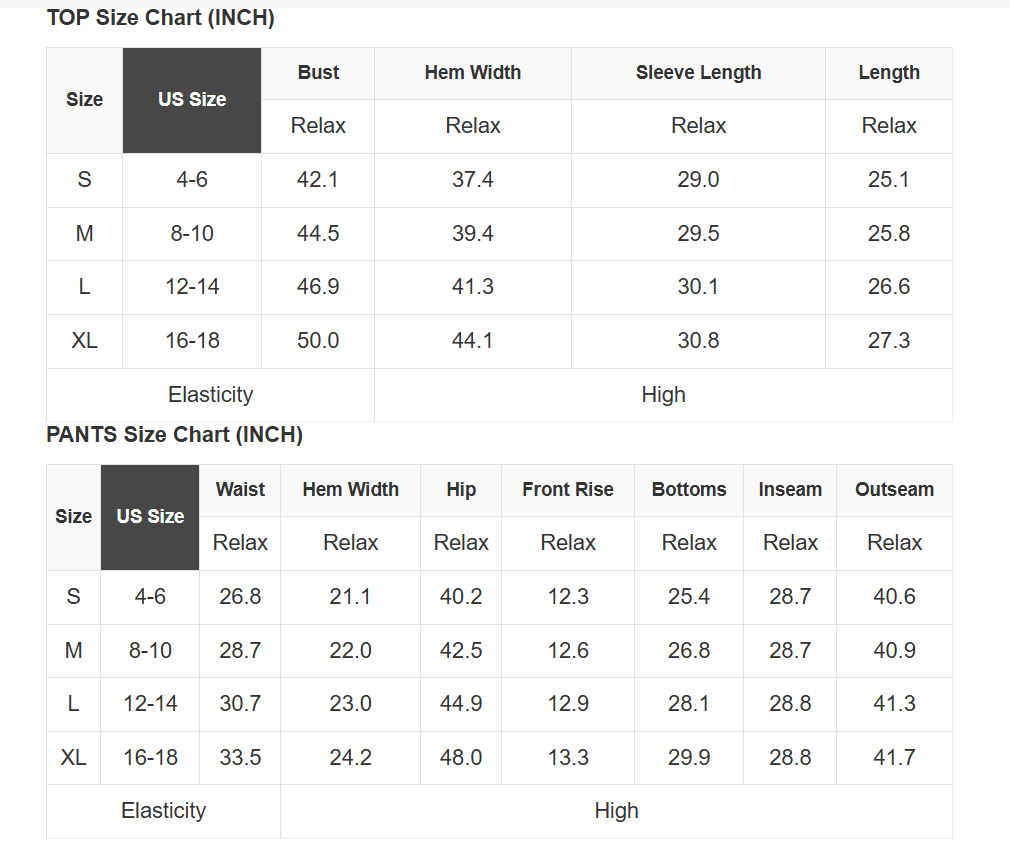Select the Front Rise column header
Viewport: 1010px width, 855px height.
point(568,490)
